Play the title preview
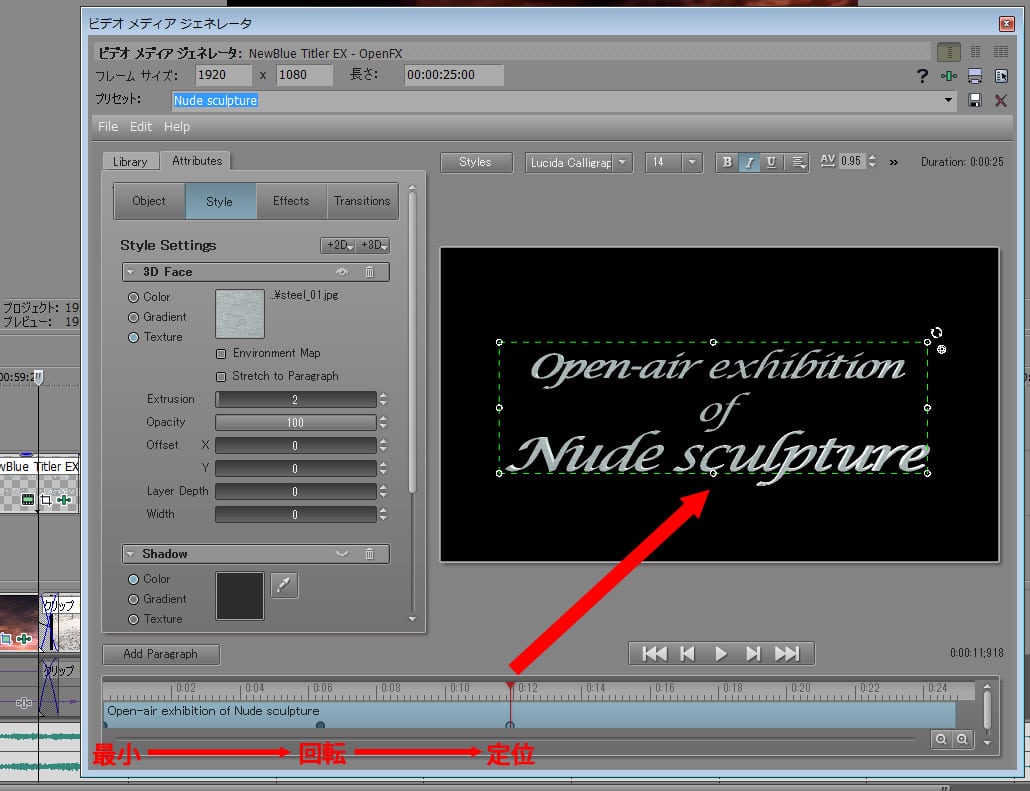 click(720, 654)
